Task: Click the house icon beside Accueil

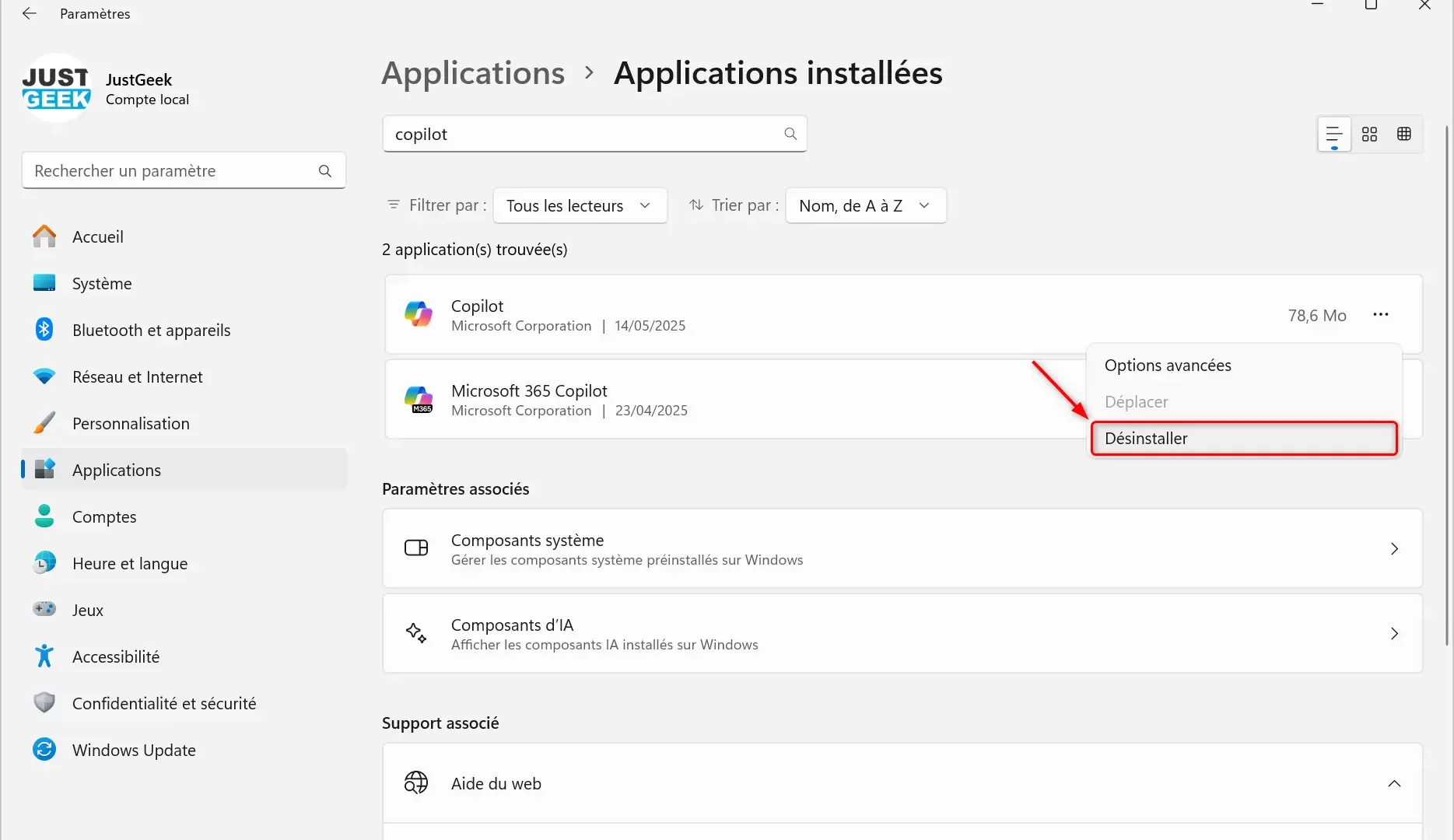Action: 44,236
